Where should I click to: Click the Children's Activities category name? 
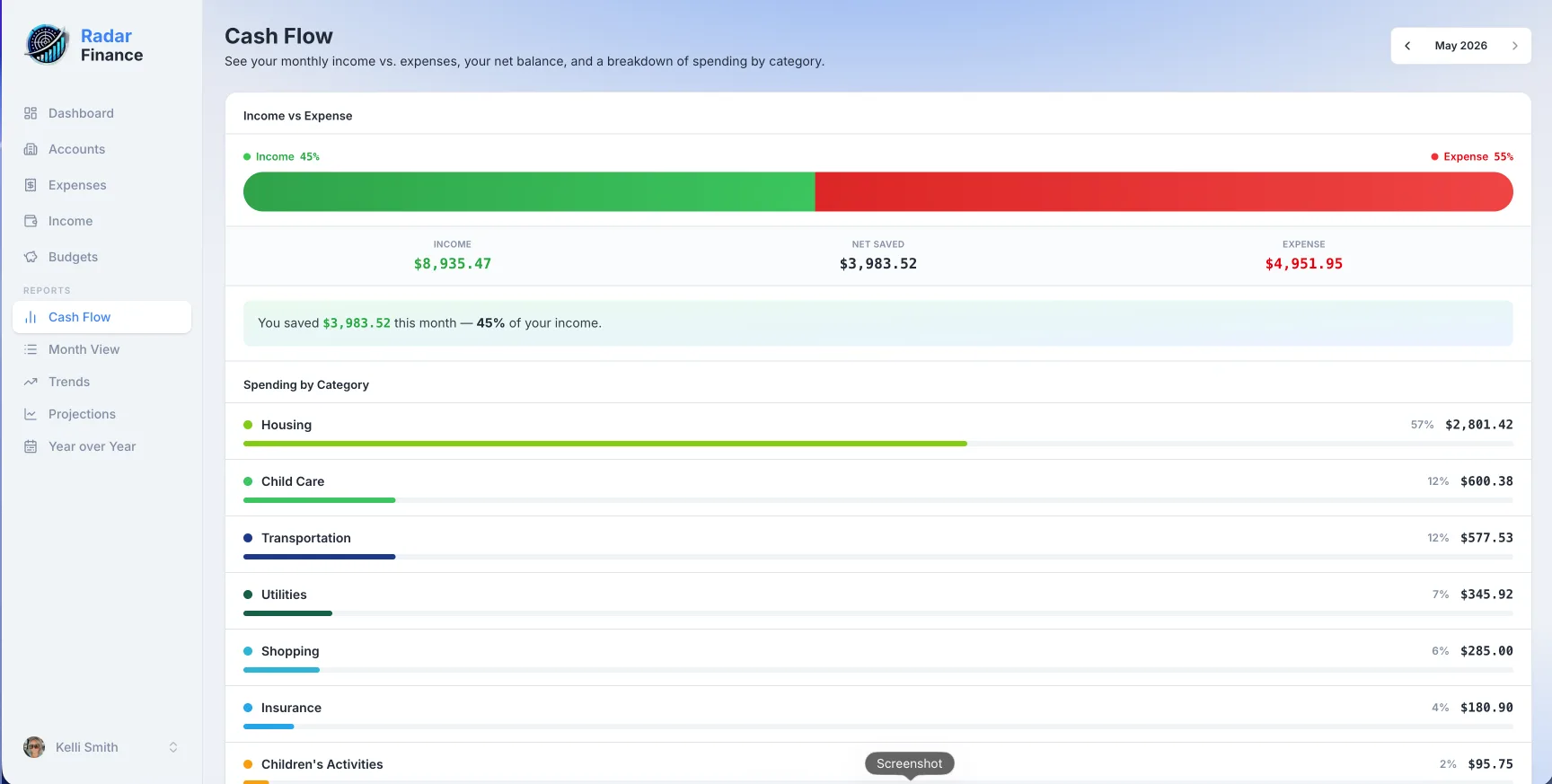(322, 764)
